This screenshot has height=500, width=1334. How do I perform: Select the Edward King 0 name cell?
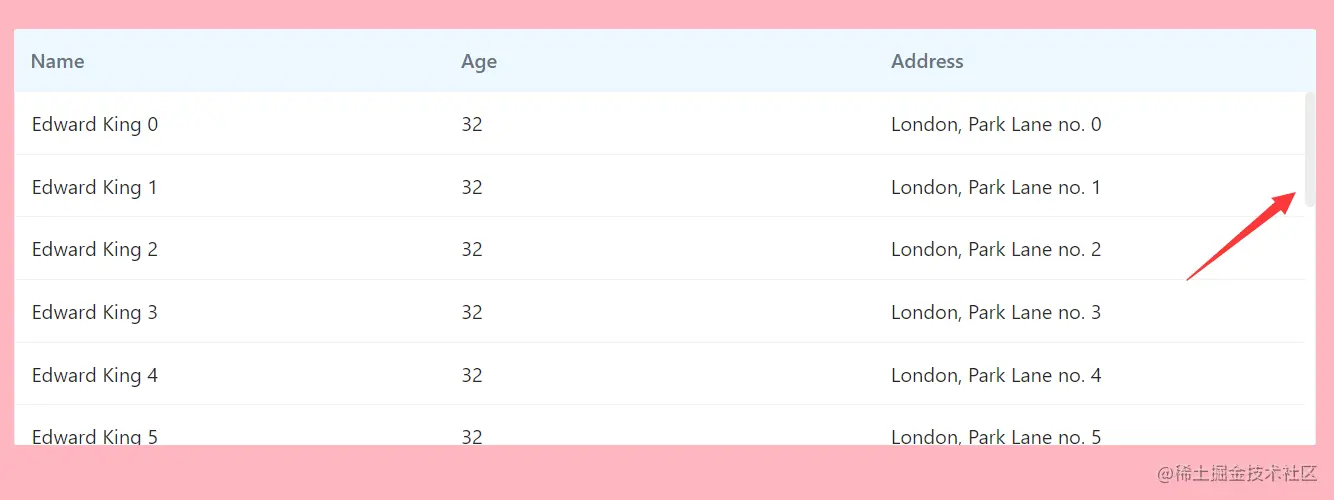(95, 124)
